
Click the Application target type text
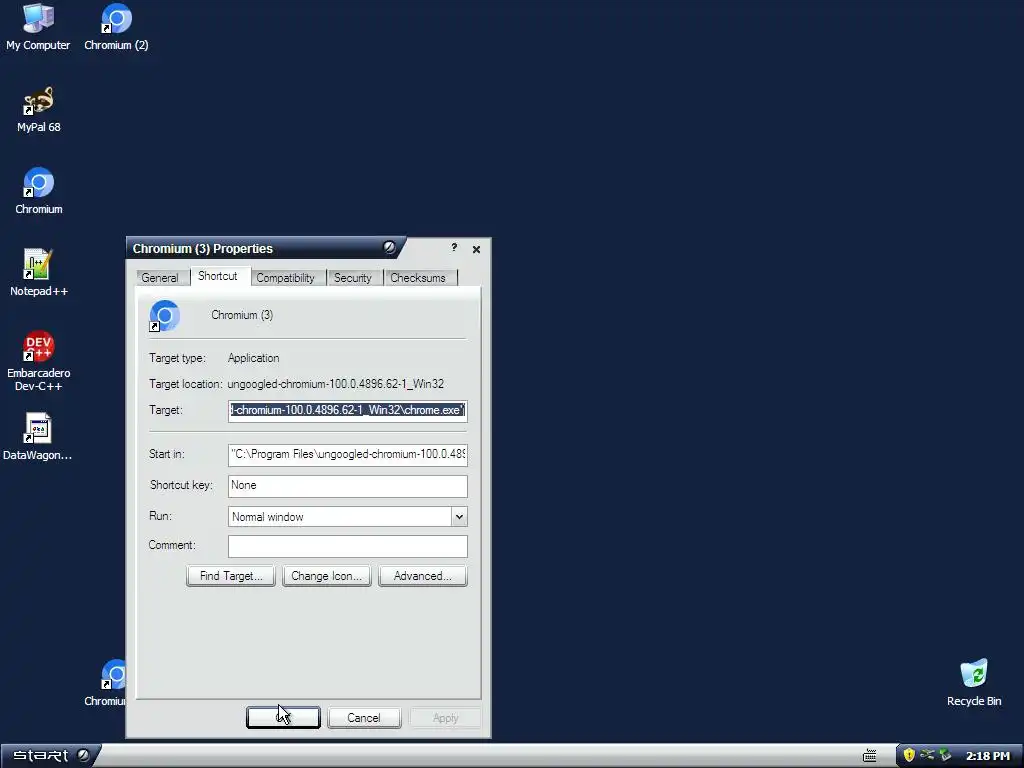click(253, 358)
